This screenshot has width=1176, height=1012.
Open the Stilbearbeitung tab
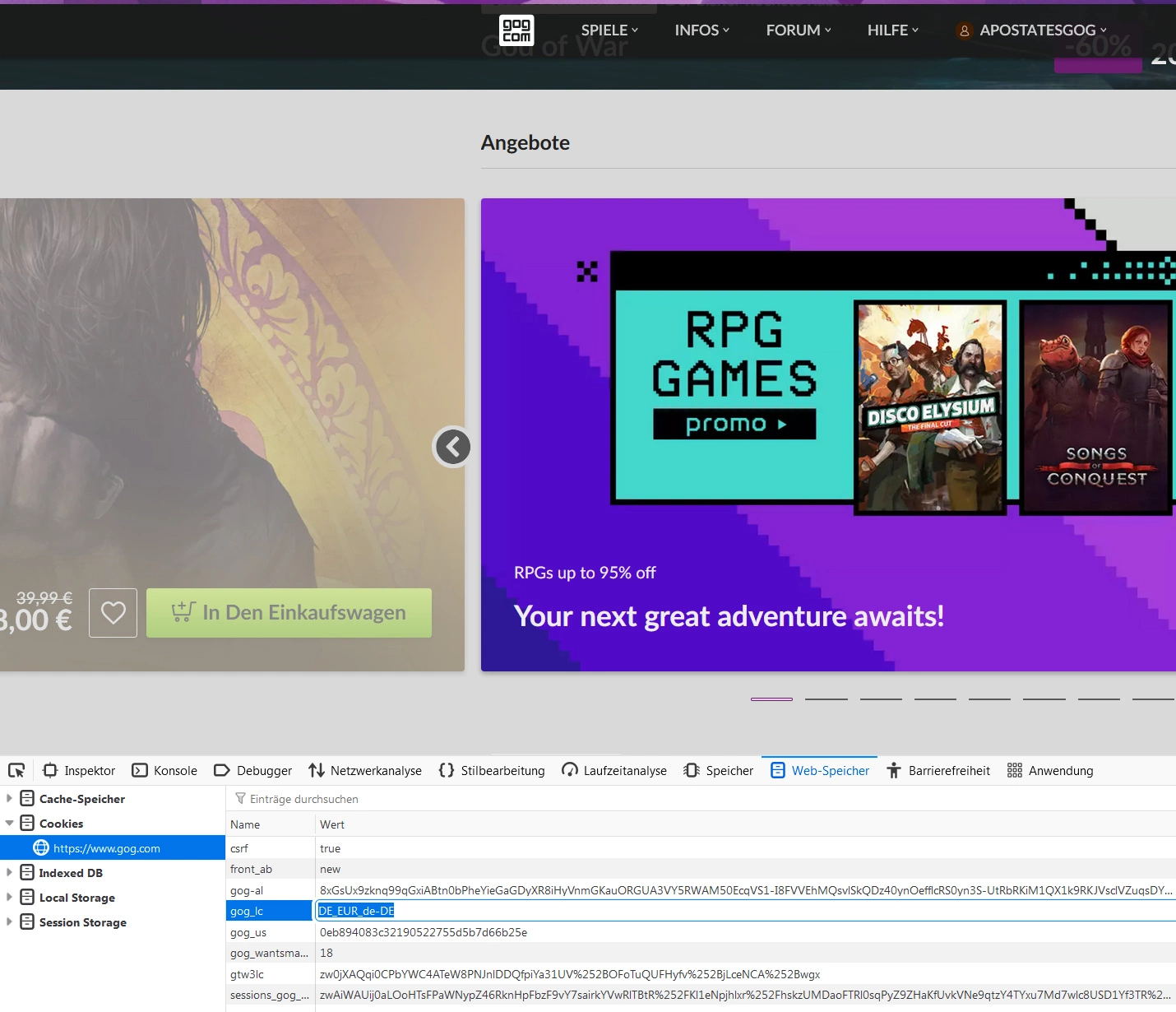point(492,770)
